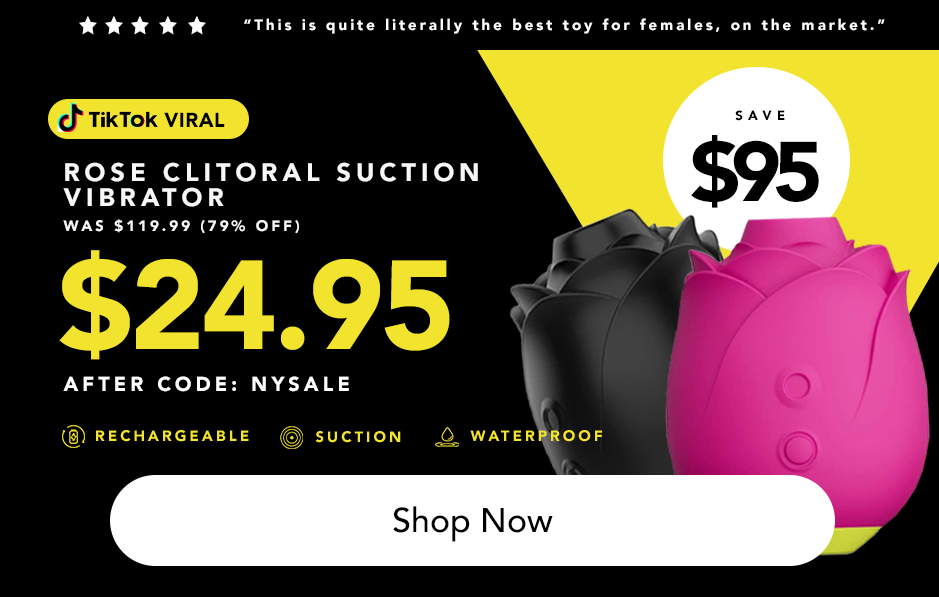939x597 pixels.
Task: Select the TikTok VIRAL yellow badge
Action: (148, 119)
